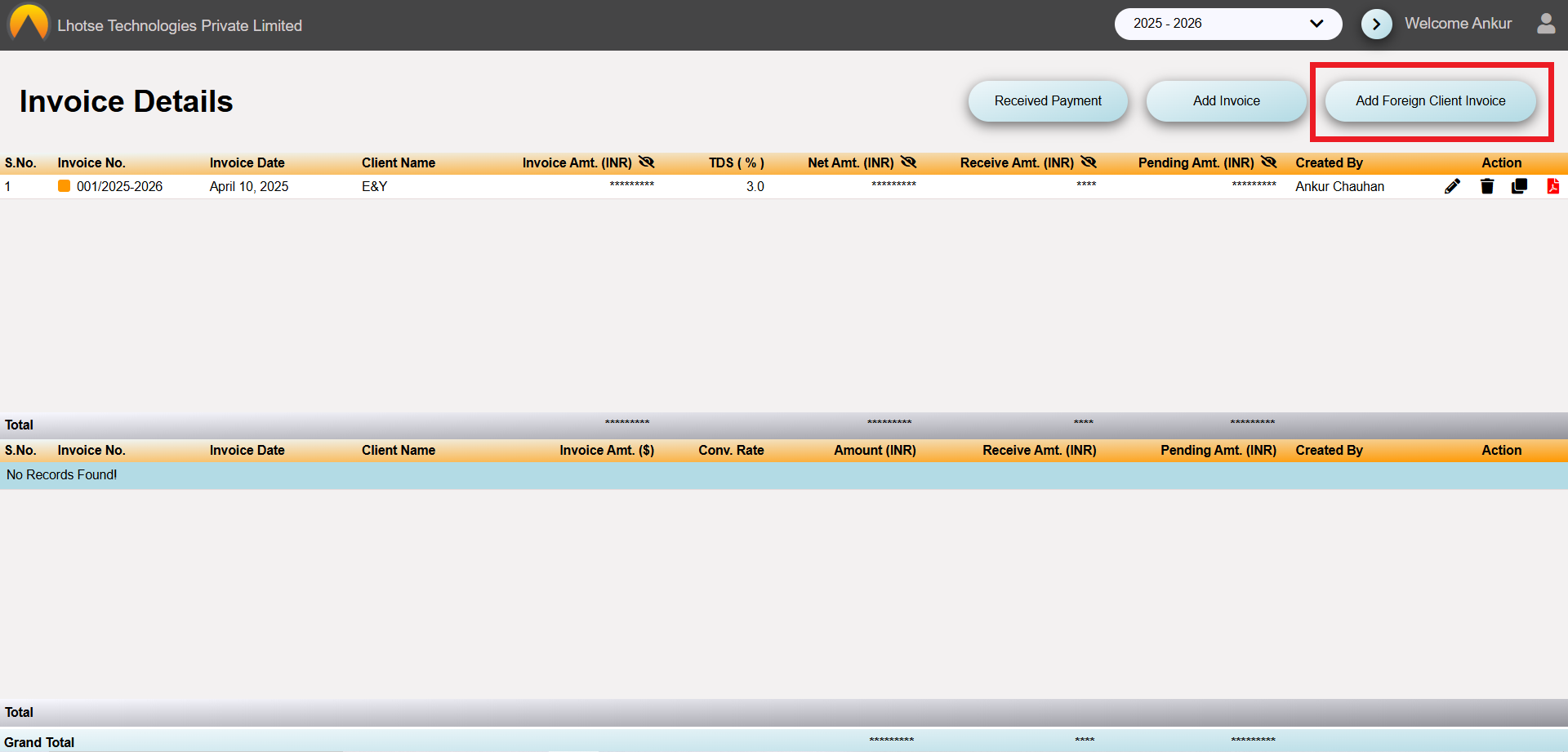
Task: Click Ankur Chauhan in Created By column
Action: click(1340, 186)
